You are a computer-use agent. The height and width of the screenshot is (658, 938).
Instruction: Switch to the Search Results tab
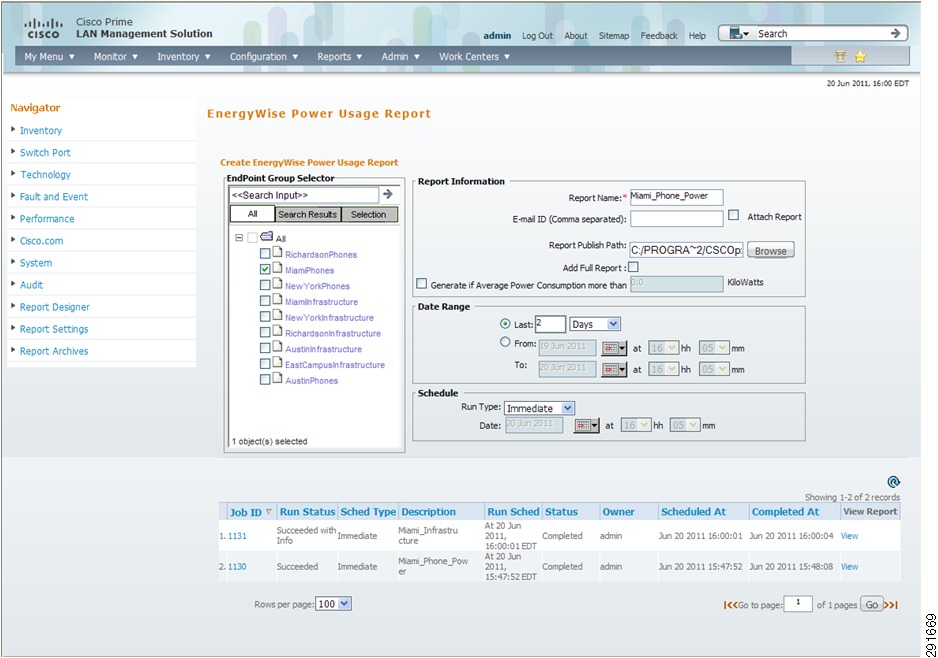click(307, 214)
